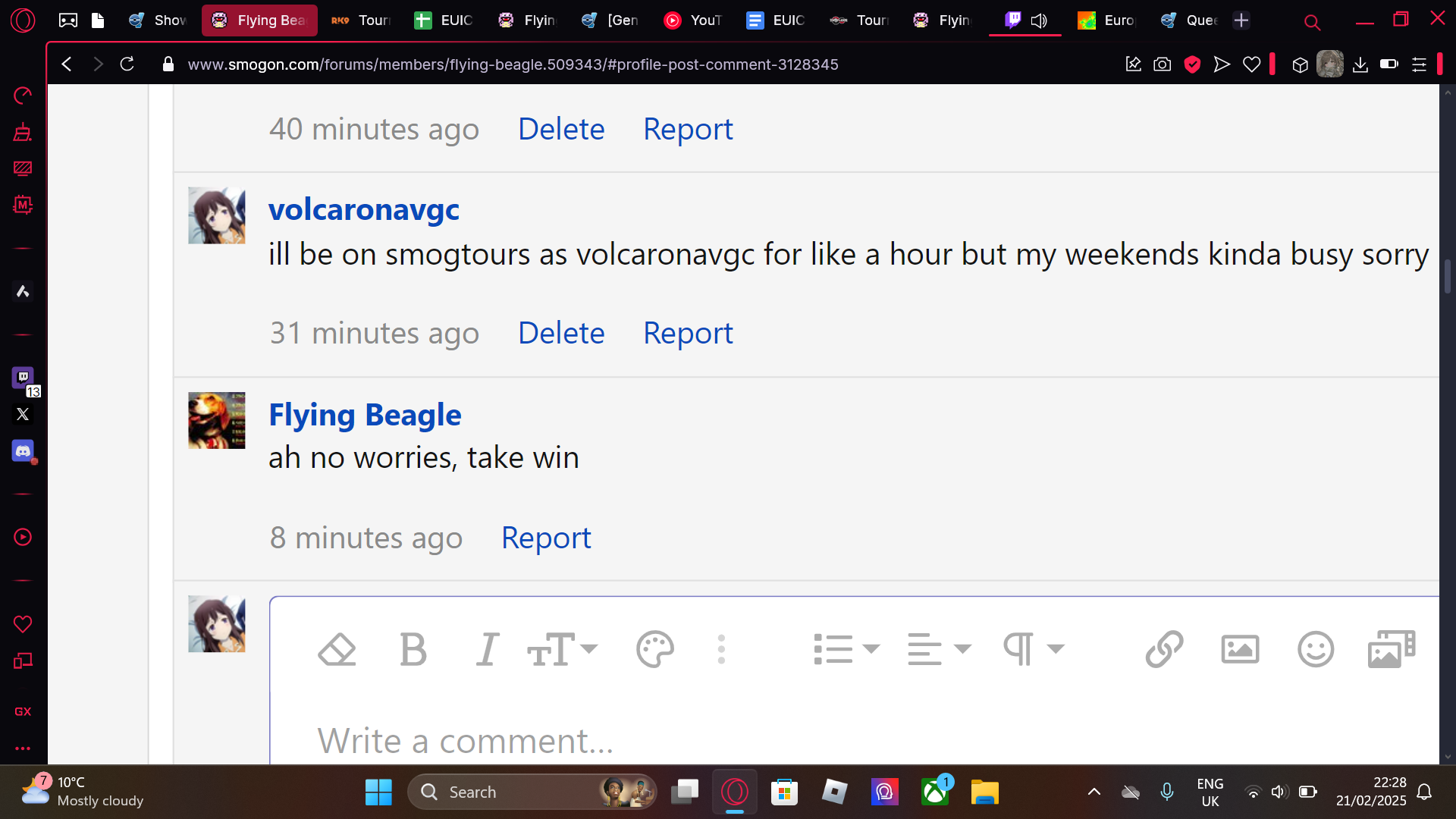Click the insert image icon

(x=1240, y=650)
